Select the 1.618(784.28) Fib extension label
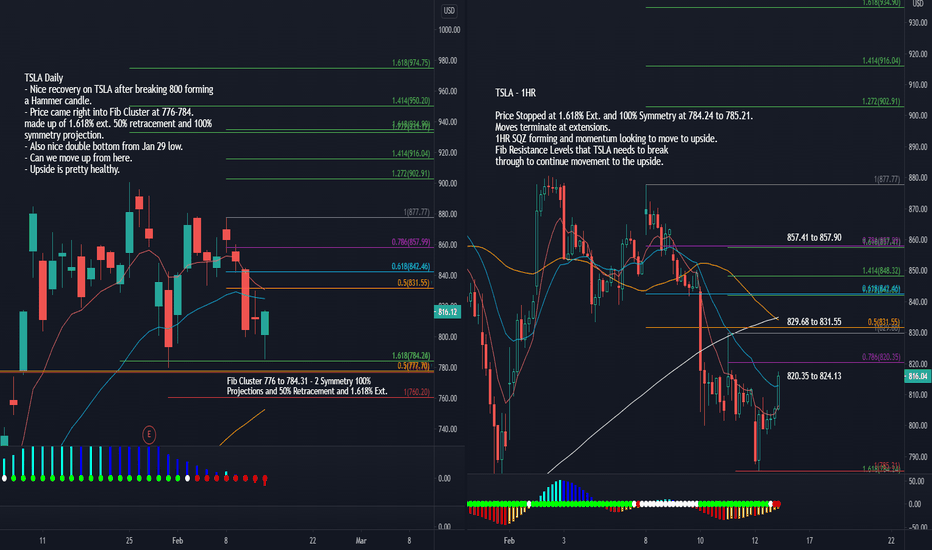932x550 pixels. tap(411, 356)
